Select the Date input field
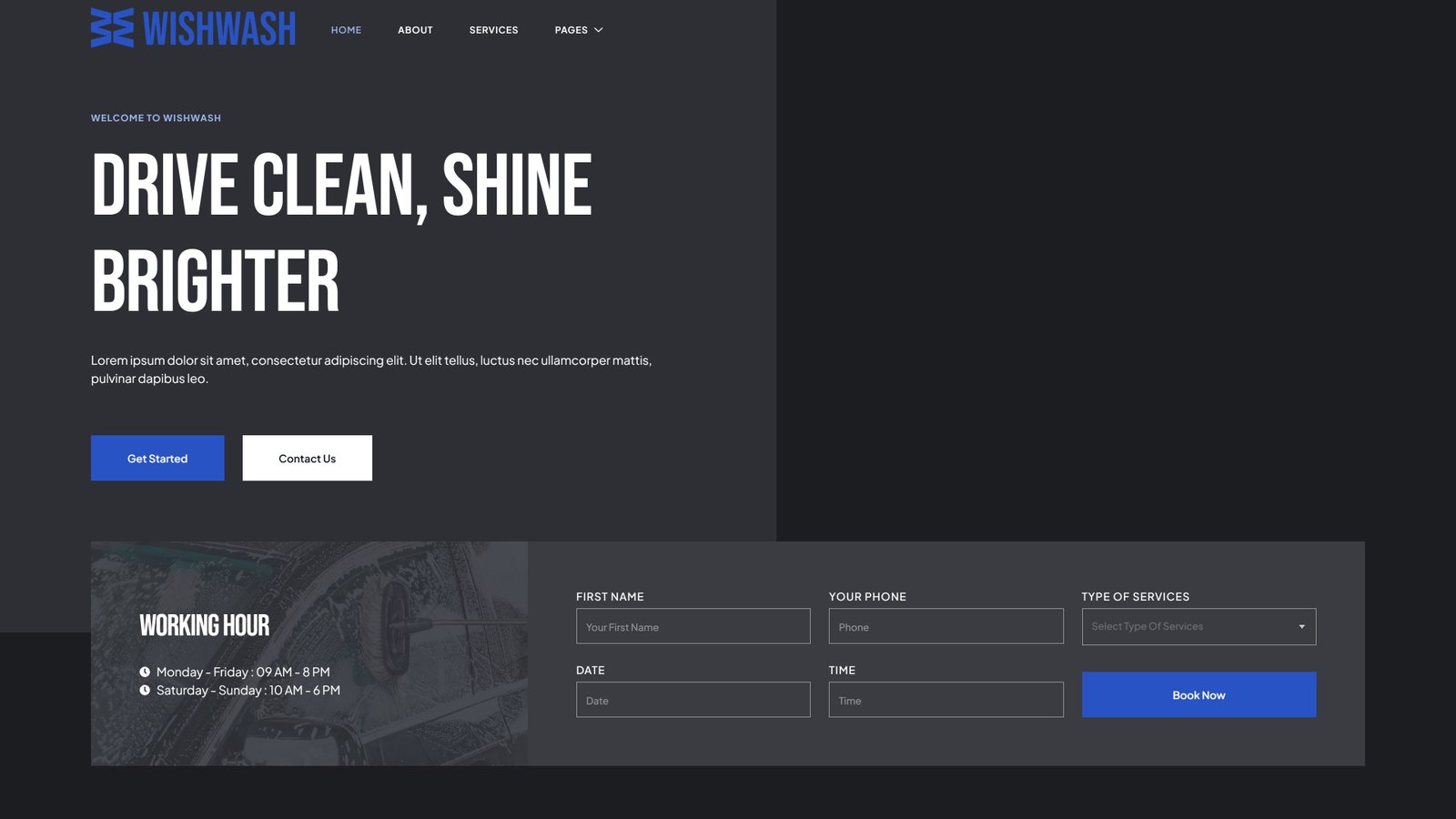 pos(693,700)
